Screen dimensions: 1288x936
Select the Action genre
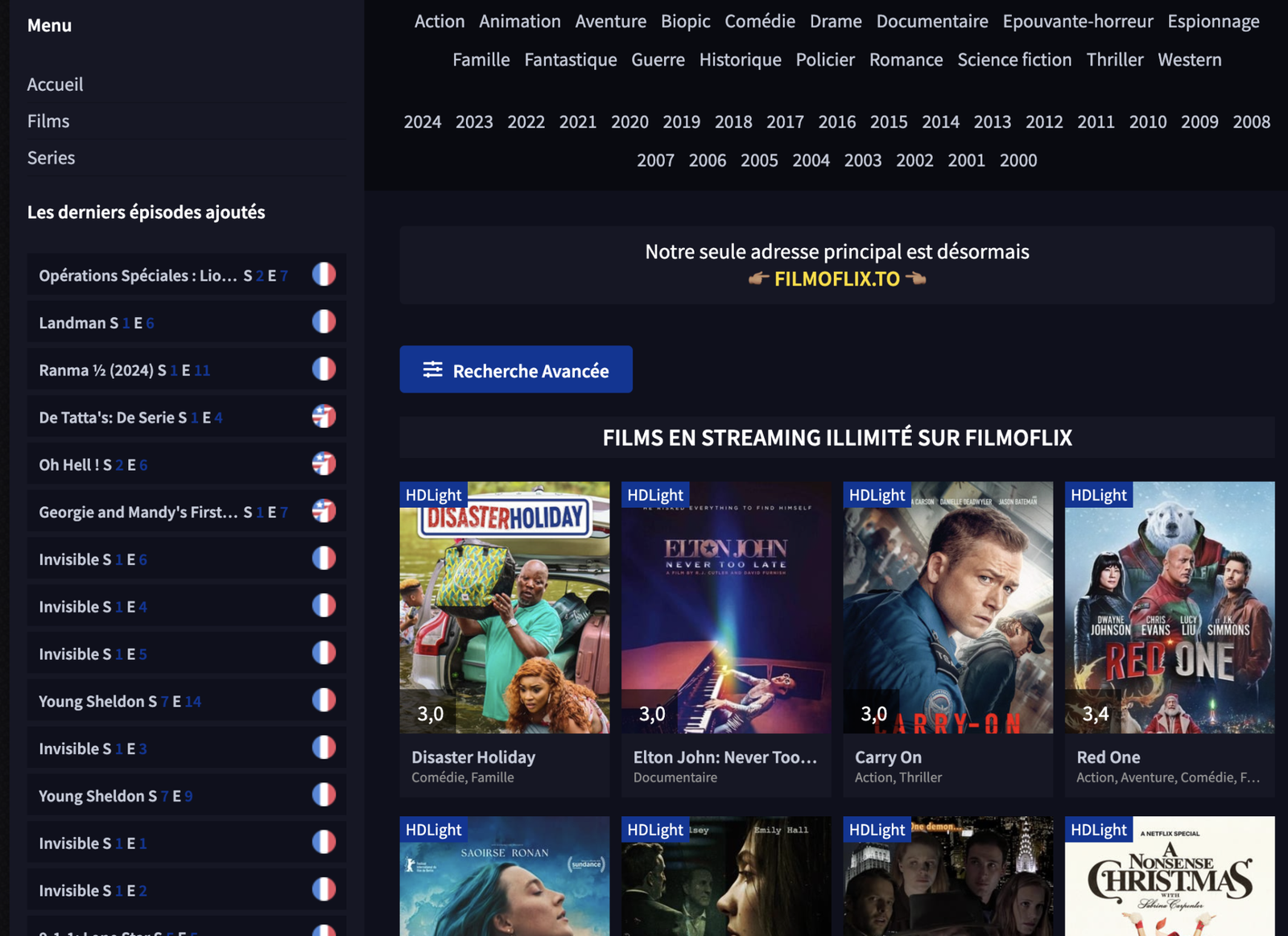tap(440, 22)
